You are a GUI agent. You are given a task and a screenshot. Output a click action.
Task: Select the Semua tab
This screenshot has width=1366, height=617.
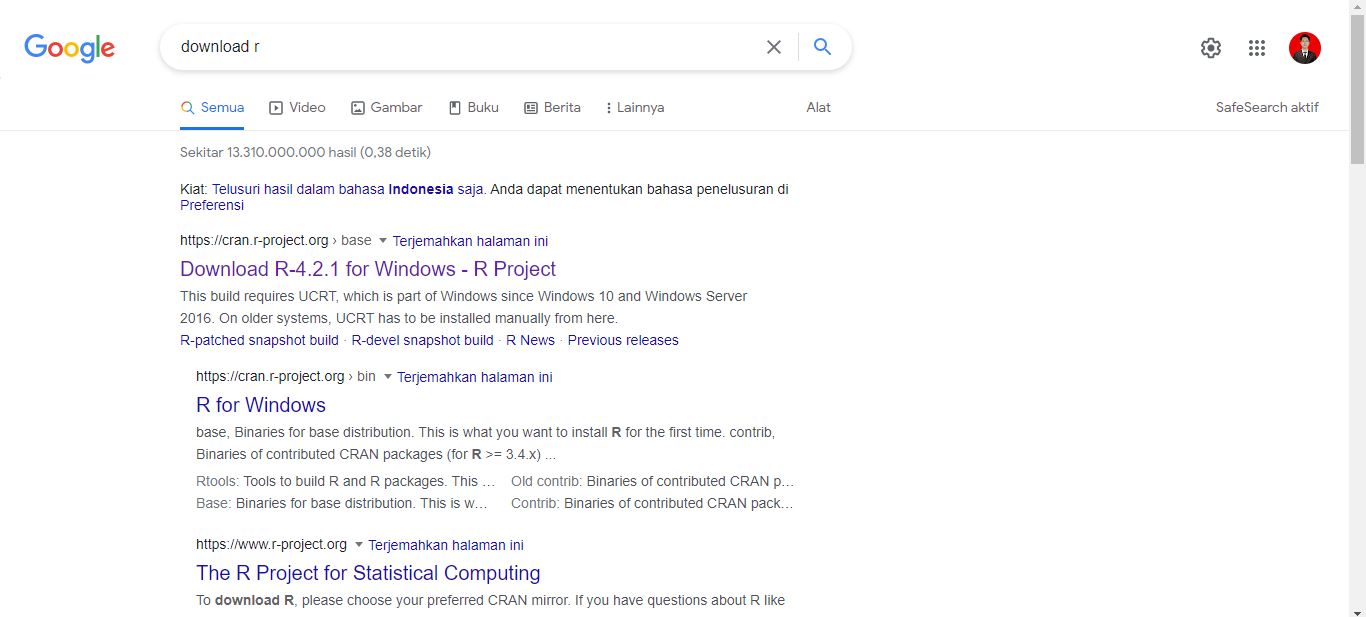(212, 108)
